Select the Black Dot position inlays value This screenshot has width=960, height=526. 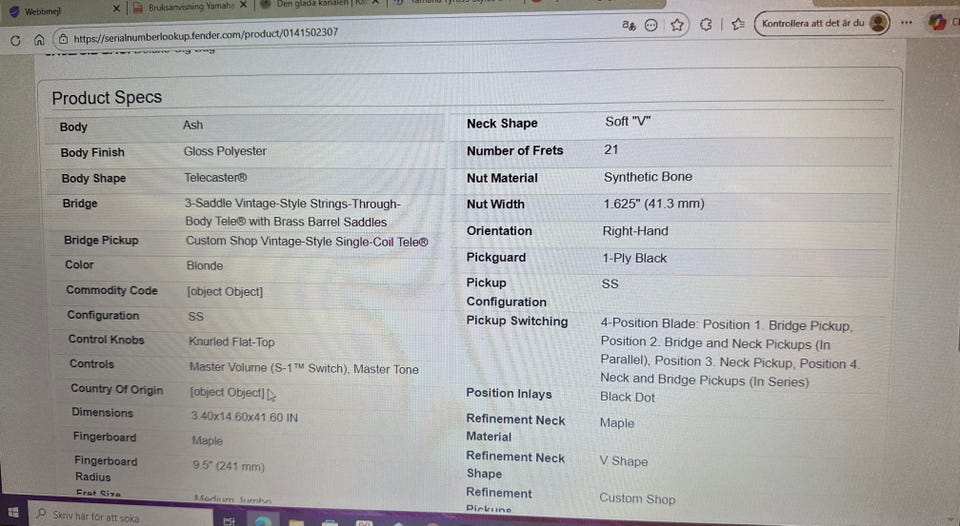pyautogui.click(x=627, y=397)
